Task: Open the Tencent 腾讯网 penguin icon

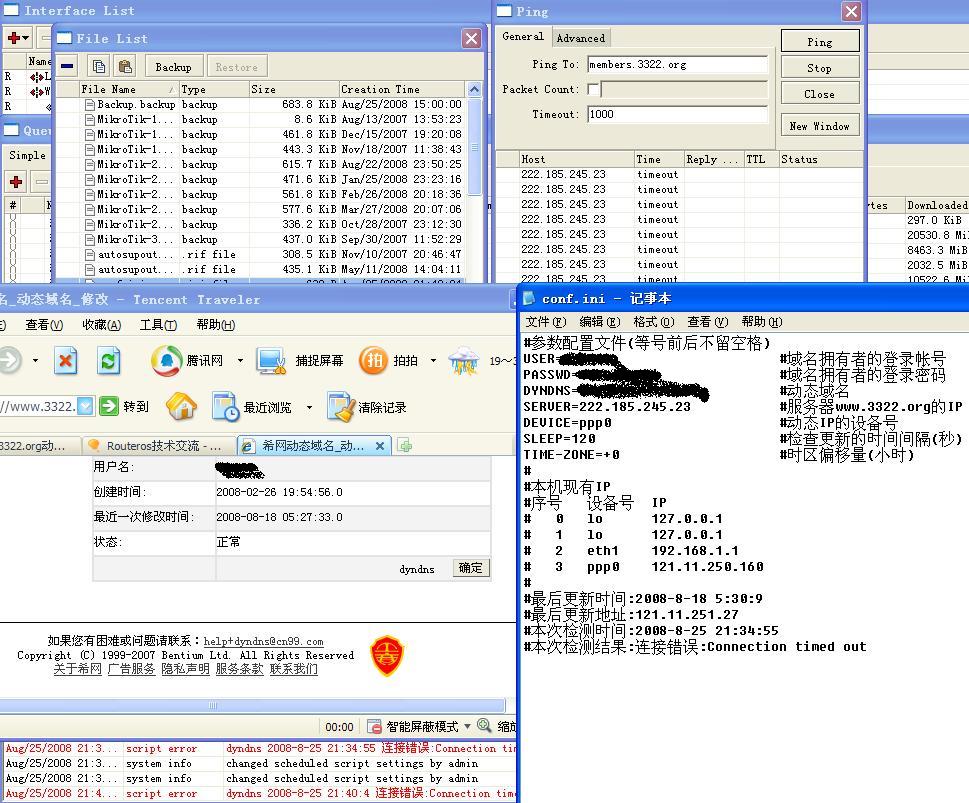Action: [x=166, y=360]
